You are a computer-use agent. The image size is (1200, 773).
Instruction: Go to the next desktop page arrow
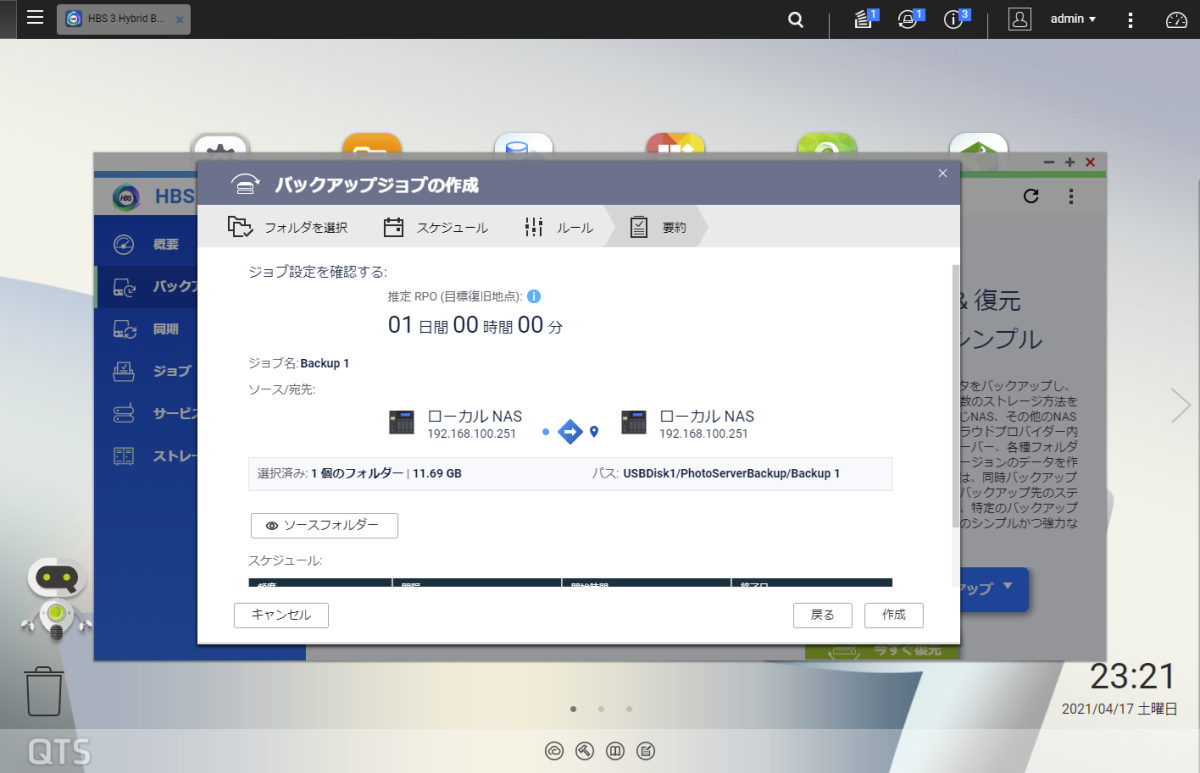pos(1181,405)
